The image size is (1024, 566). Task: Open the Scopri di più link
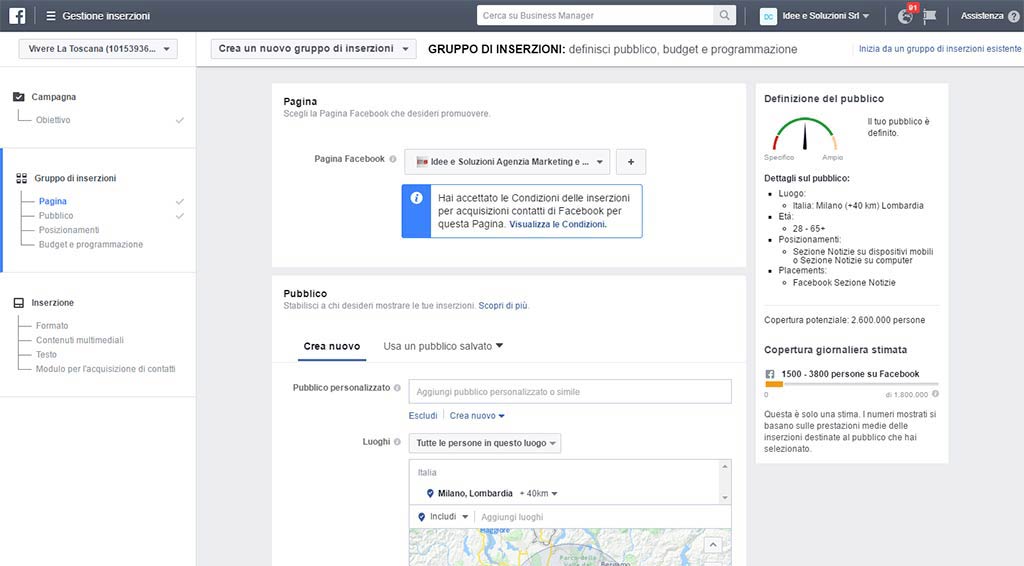503,306
